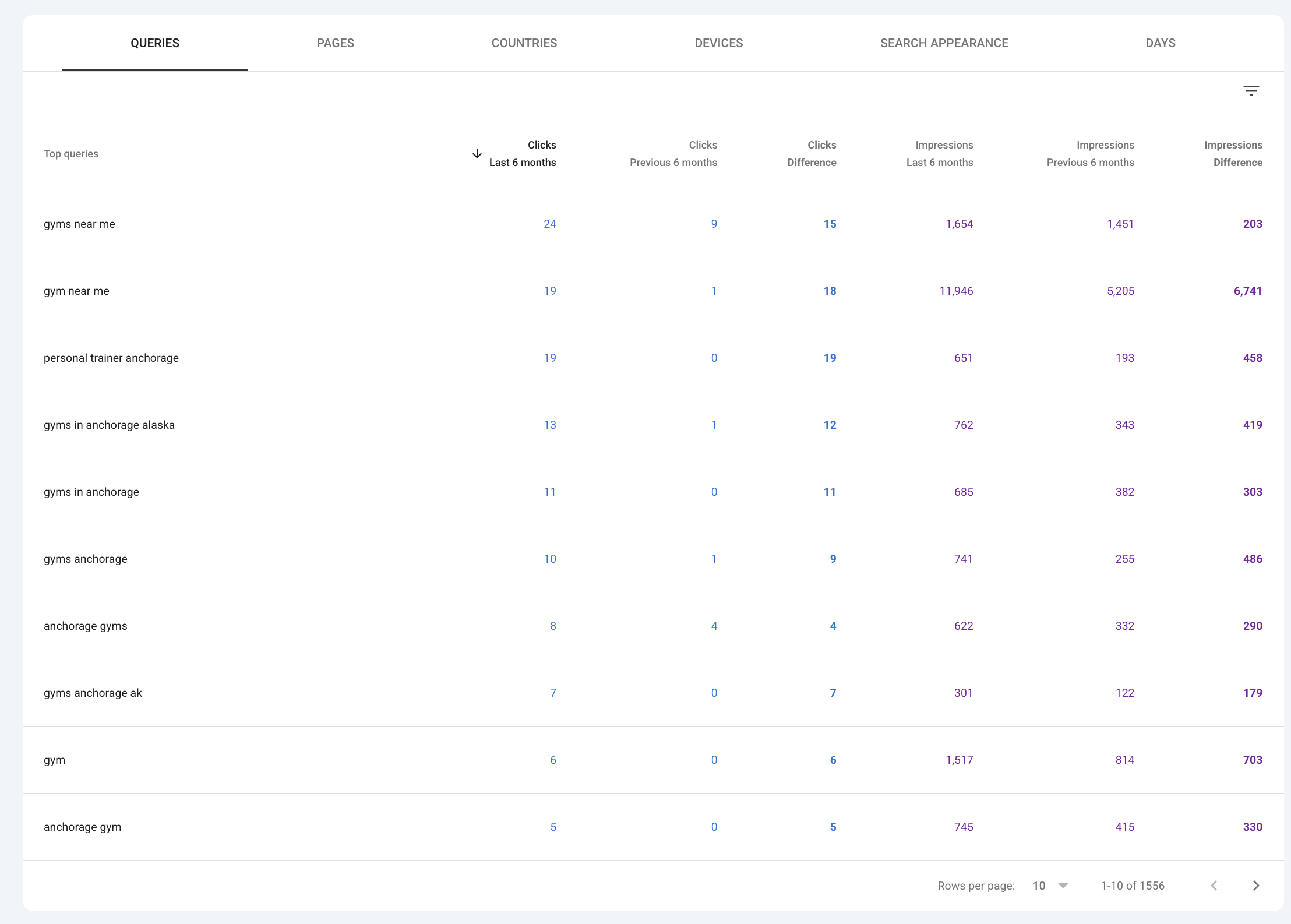
Task: Select the 'gyms in anchorage' query
Action: click(91, 492)
